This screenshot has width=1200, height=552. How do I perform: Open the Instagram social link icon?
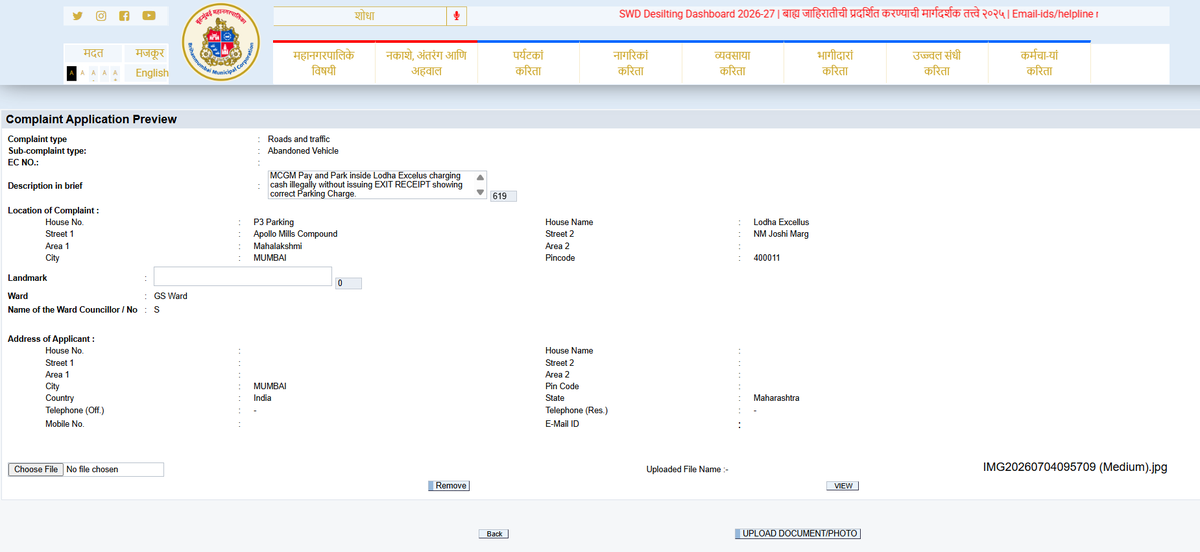click(101, 16)
